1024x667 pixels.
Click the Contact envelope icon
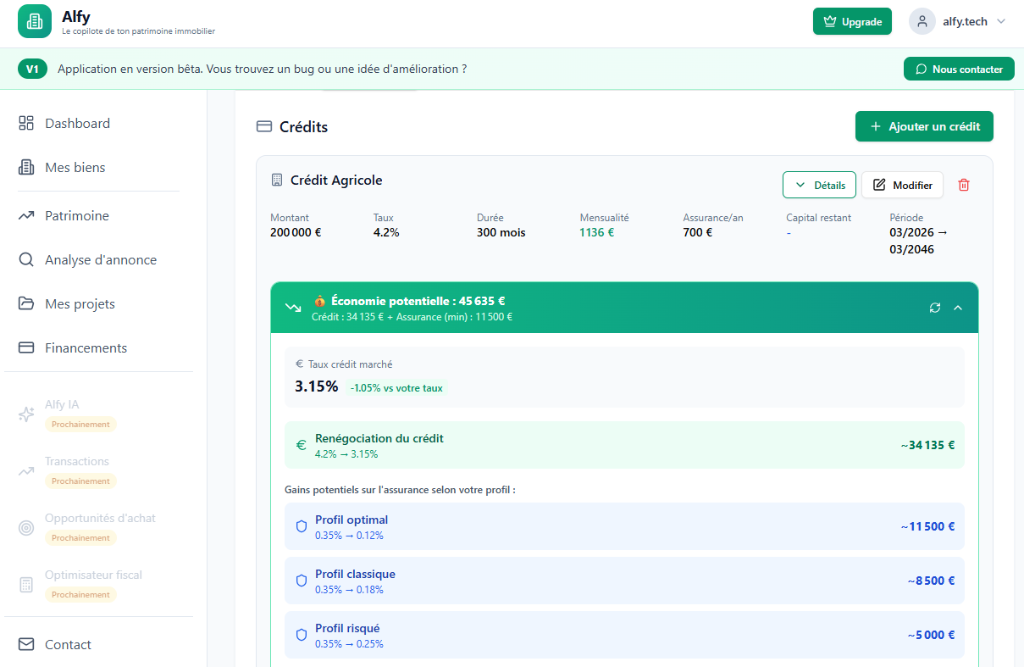pos(26,645)
